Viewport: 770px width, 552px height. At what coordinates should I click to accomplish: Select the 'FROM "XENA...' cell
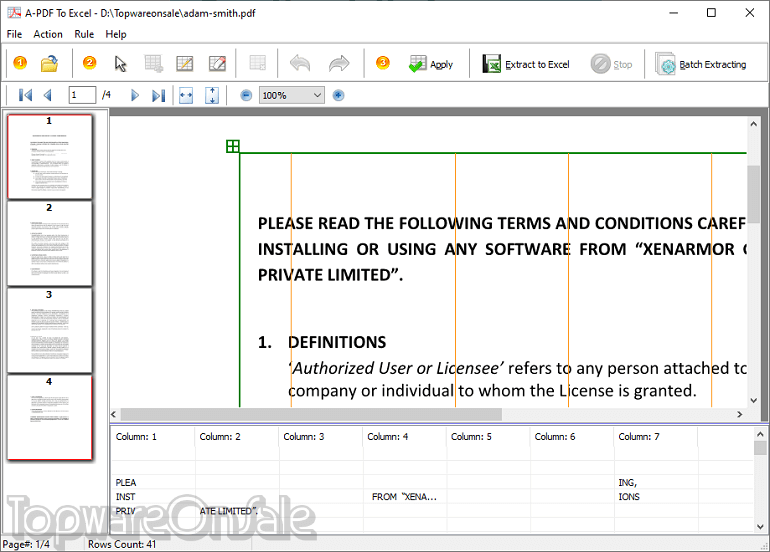405,497
